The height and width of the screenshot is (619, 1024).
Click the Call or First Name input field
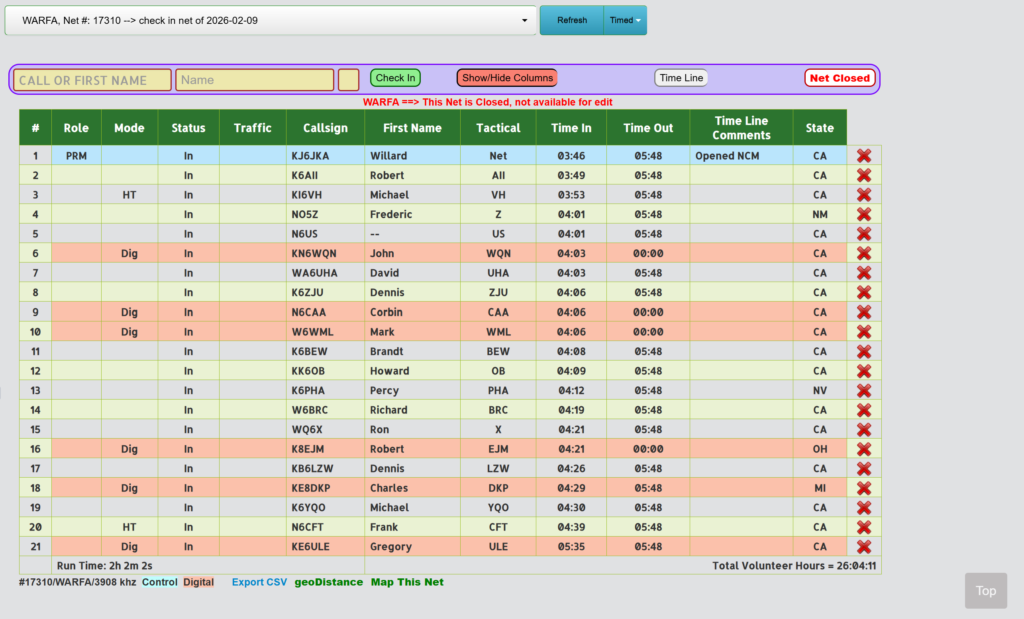tap(93, 80)
